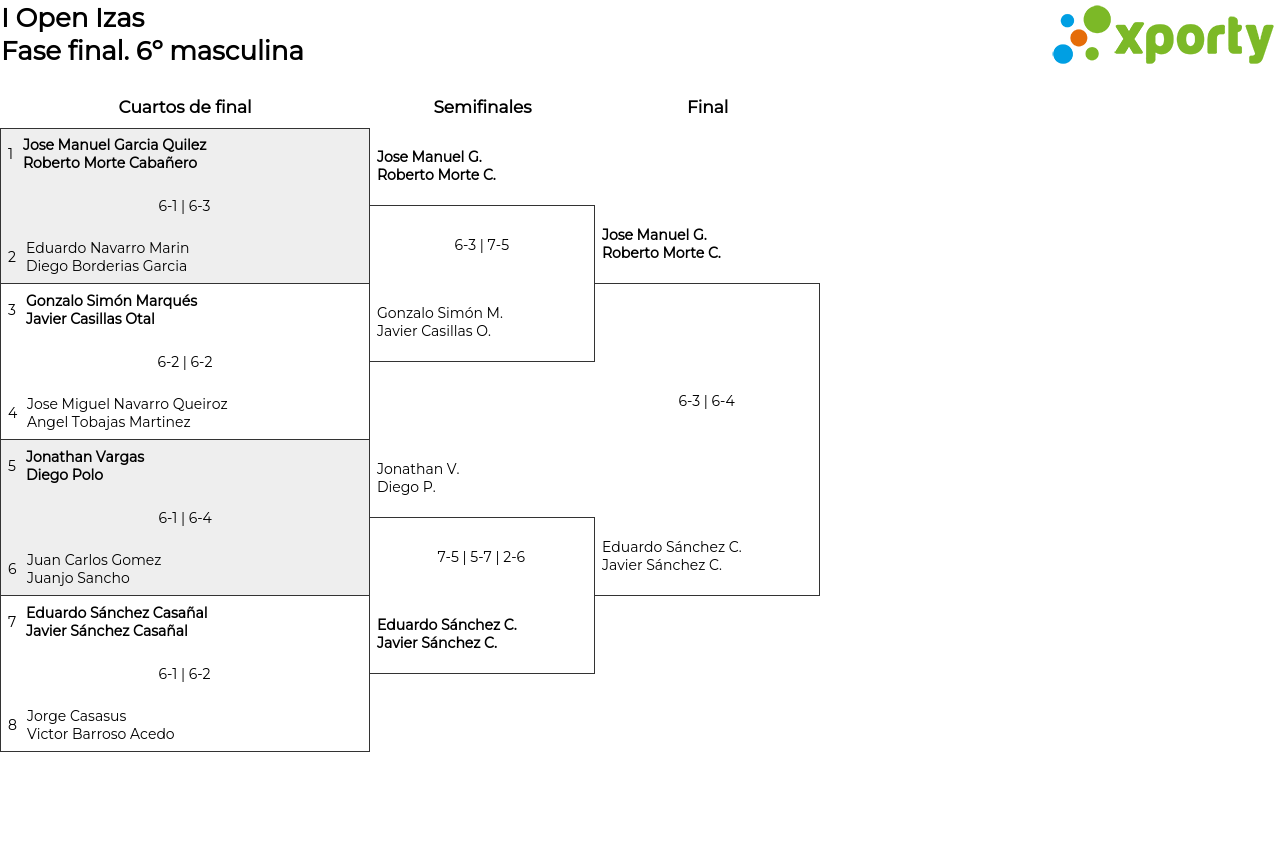Viewport: 1280px width, 850px height.
Task: Select Jose Manuel Garcia Quilez quarterfinal entry
Action: (114, 154)
